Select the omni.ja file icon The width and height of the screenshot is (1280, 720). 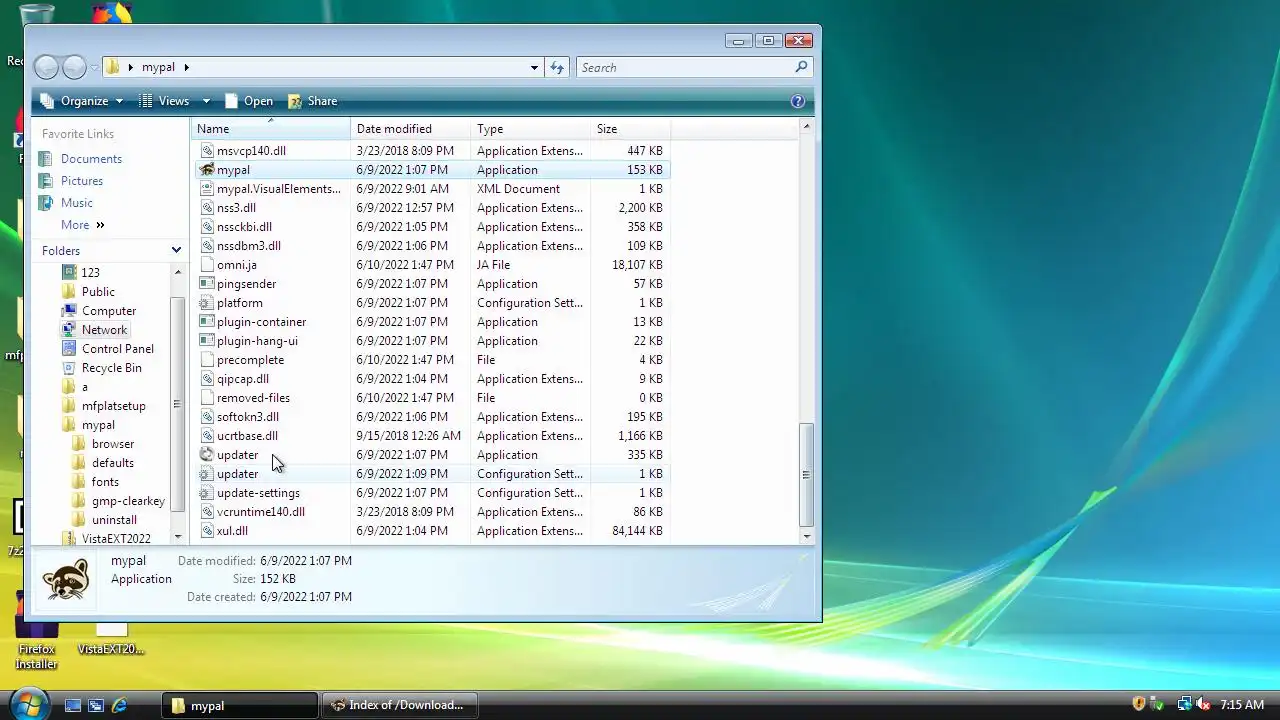point(207,265)
